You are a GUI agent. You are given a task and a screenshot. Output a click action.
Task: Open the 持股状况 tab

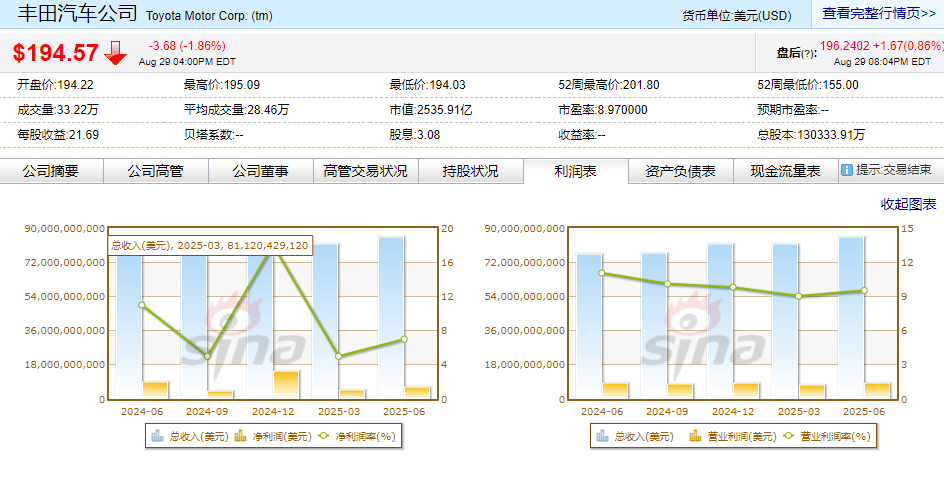pos(470,171)
